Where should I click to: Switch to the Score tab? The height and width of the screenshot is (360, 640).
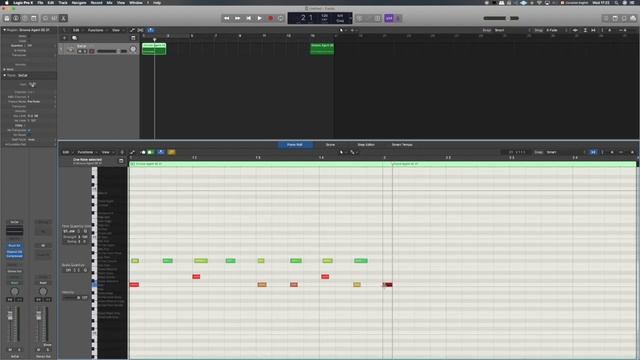[x=330, y=144]
